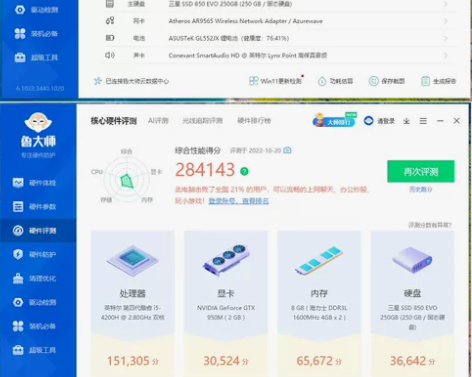Open 超级工具 in the benchmark window sidebar

pyautogui.click(x=34, y=350)
